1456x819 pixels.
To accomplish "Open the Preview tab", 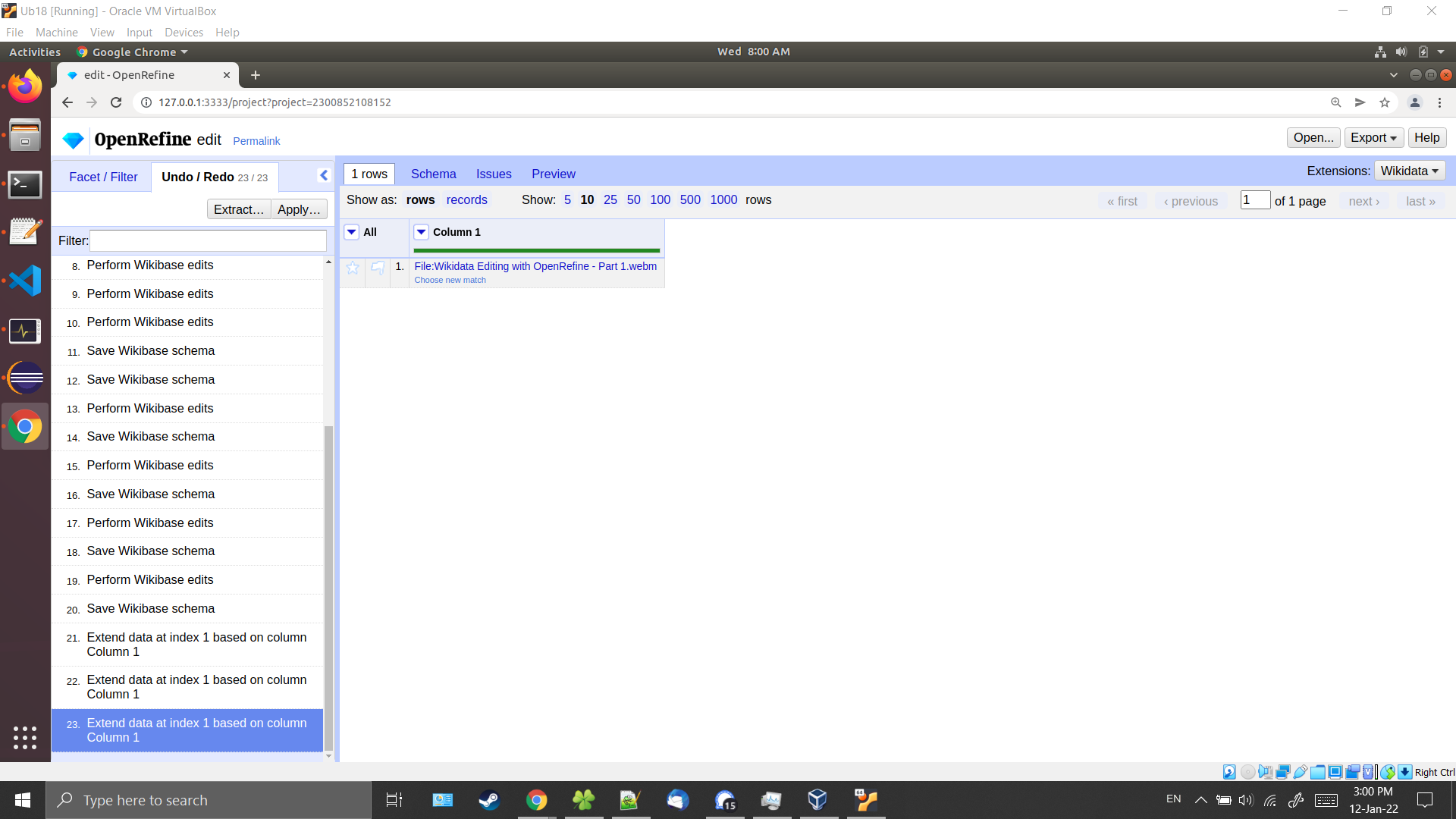I will click(x=554, y=174).
